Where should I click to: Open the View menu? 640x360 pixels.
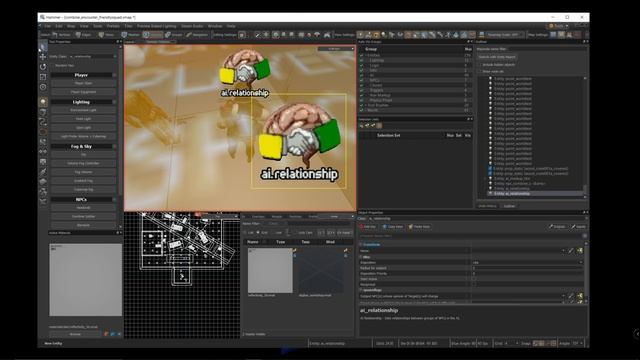pos(84,26)
